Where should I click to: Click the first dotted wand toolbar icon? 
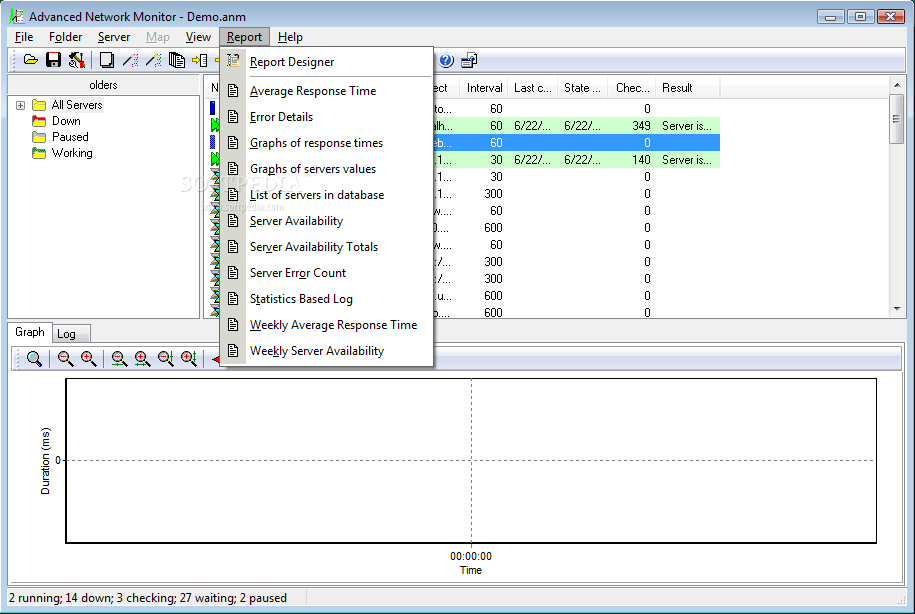click(x=131, y=60)
